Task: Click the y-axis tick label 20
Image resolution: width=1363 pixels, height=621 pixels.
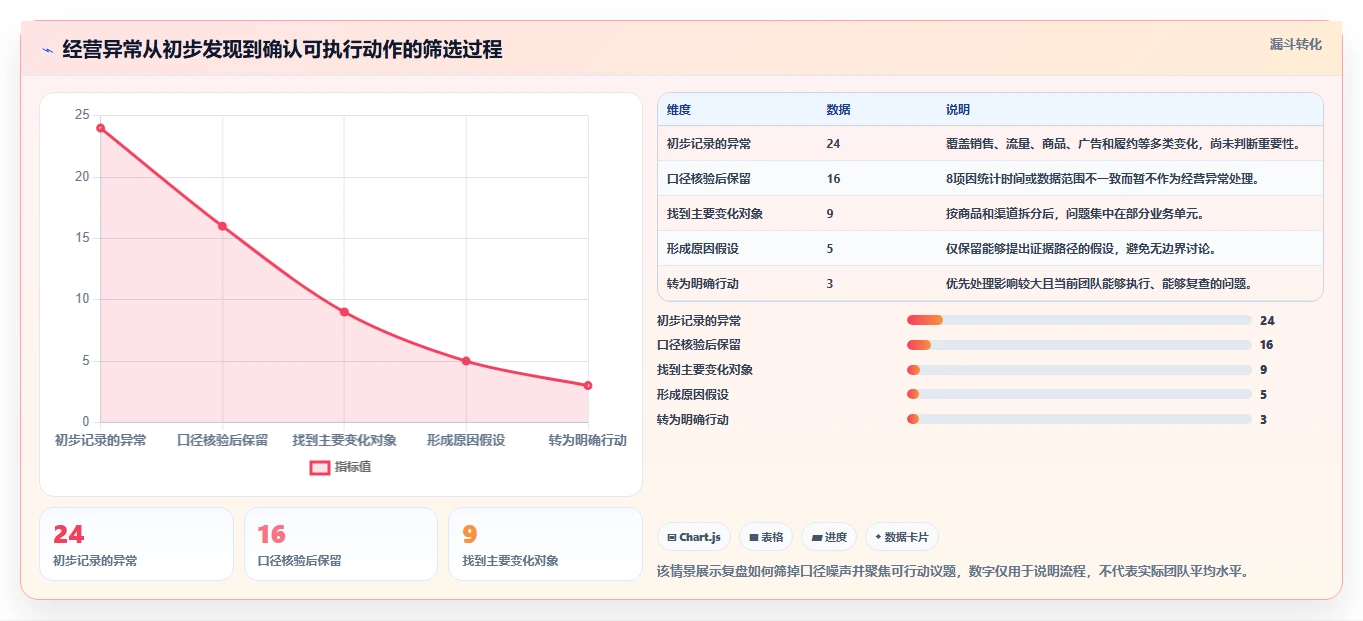Action: 82,177
